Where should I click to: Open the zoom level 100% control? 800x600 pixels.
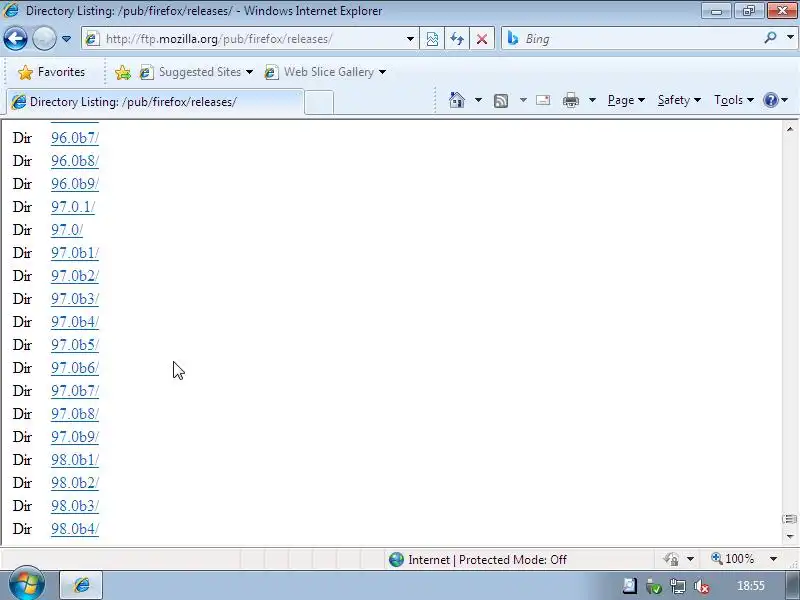point(733,559)
